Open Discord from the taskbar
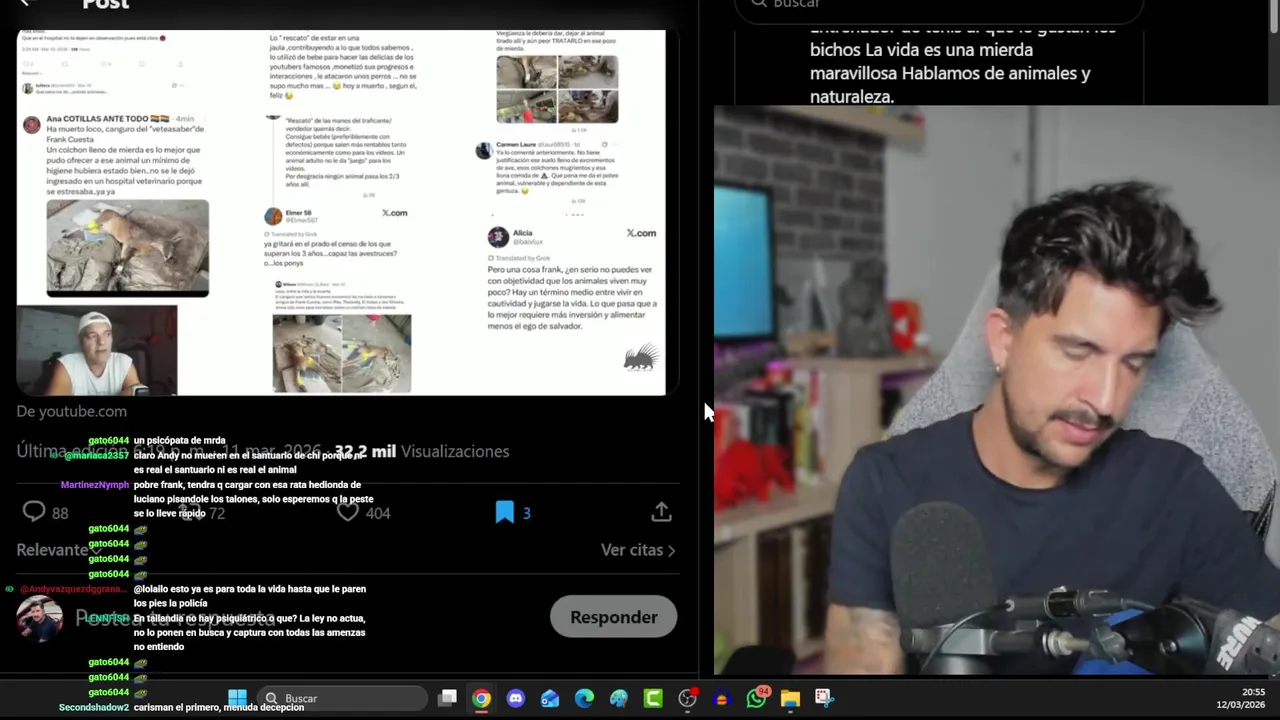Viewport: 1280px width, 720px height. [516, 698]
